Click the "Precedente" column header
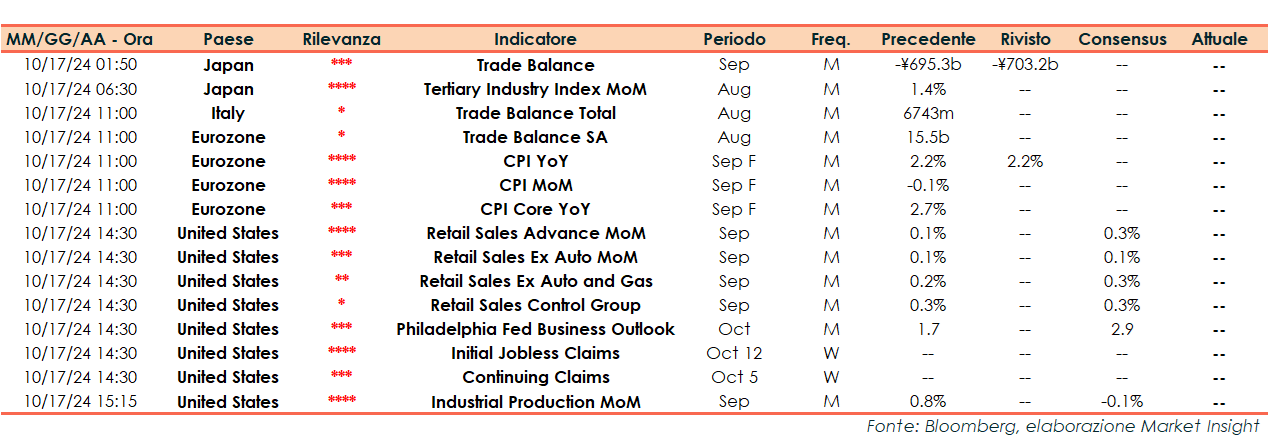The height and width of the screenshot is (439, 1268). point(928,40)
